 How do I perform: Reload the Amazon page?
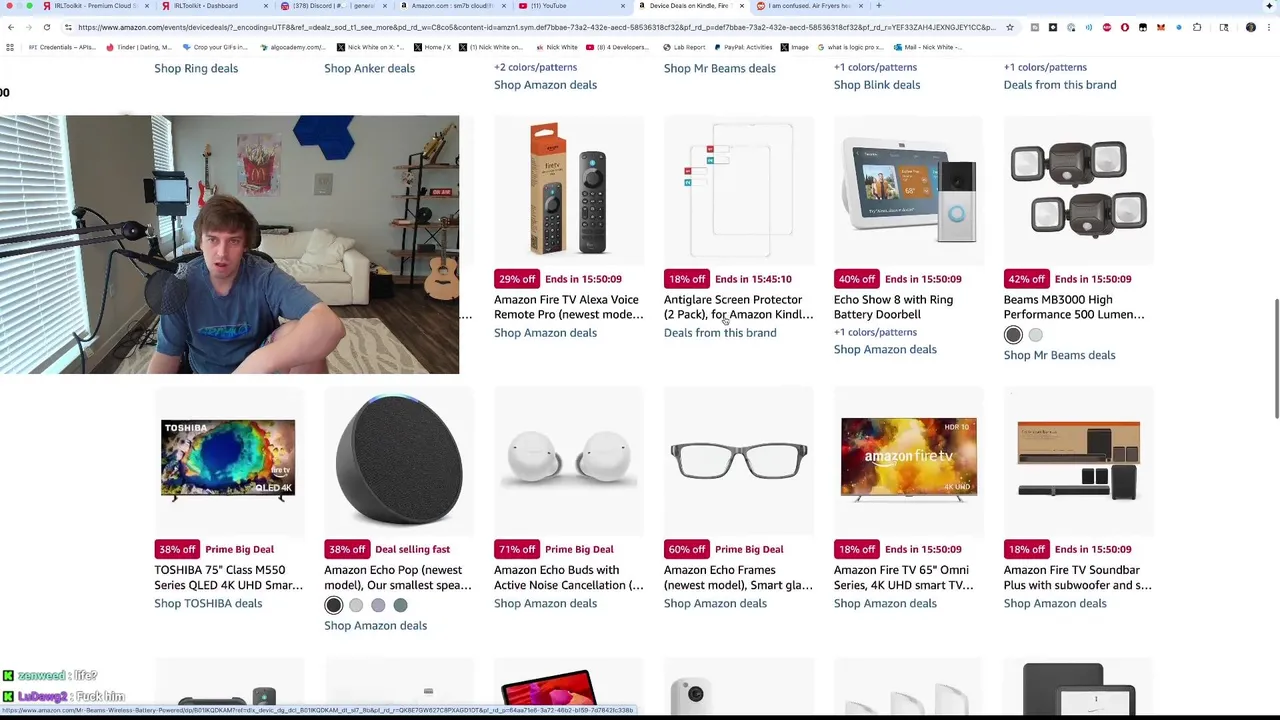tap(47, 27)
